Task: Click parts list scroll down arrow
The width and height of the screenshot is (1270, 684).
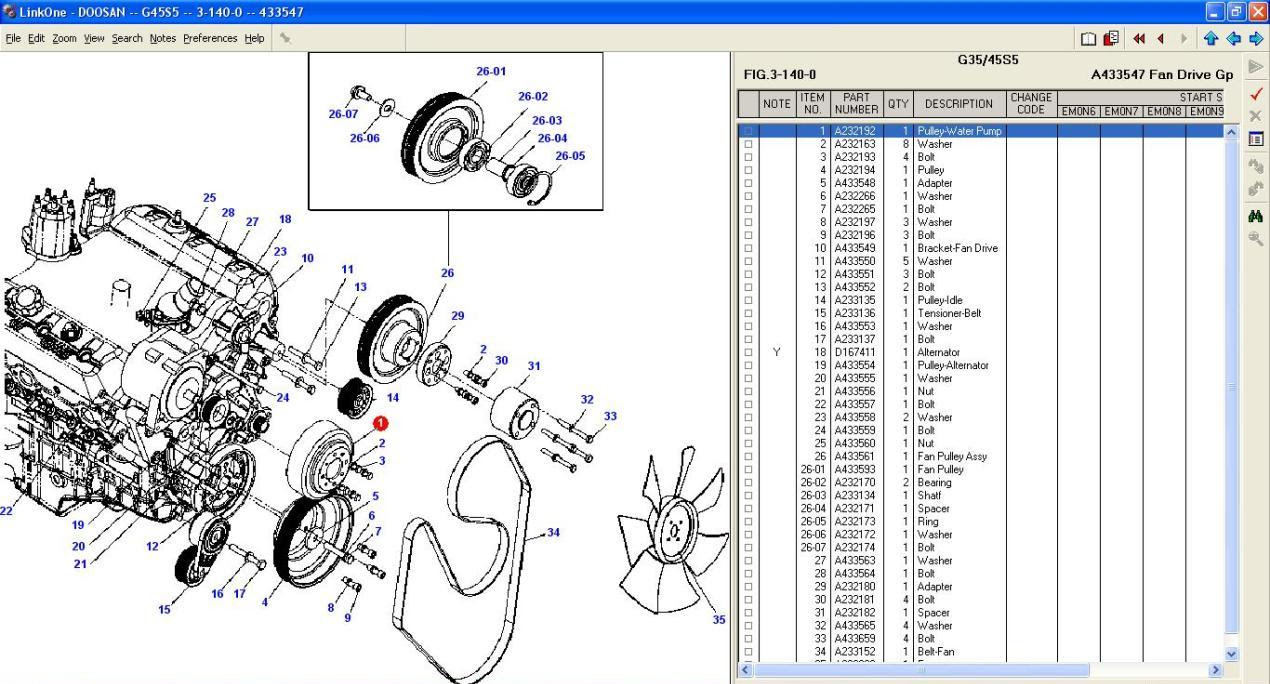Action: coord(1231,653)
